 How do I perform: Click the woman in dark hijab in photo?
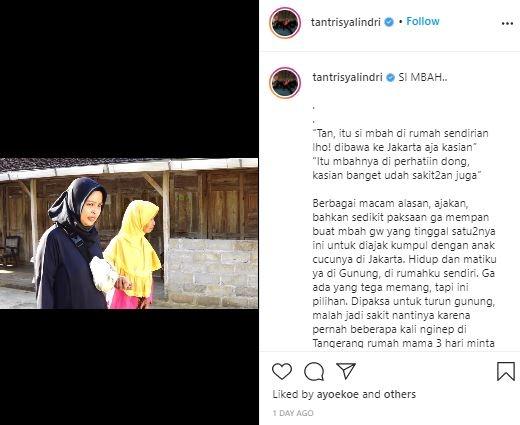click(x=72, y=243)
